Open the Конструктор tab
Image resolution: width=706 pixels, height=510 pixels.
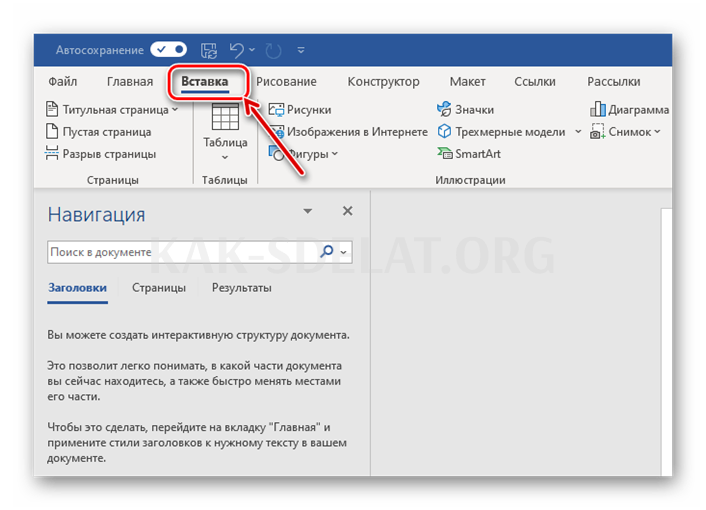(x=383, y=81)
